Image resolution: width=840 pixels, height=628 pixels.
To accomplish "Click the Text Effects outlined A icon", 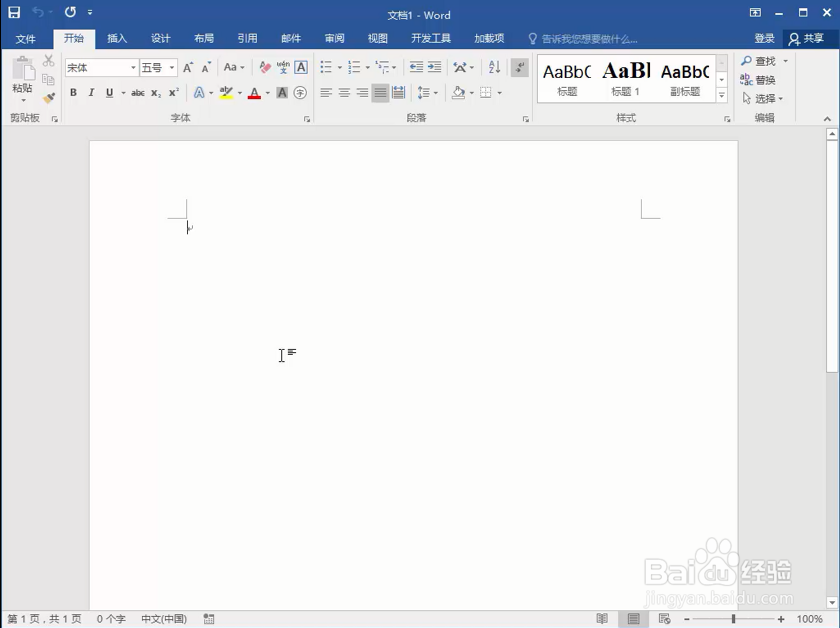I will coord(199,93).
